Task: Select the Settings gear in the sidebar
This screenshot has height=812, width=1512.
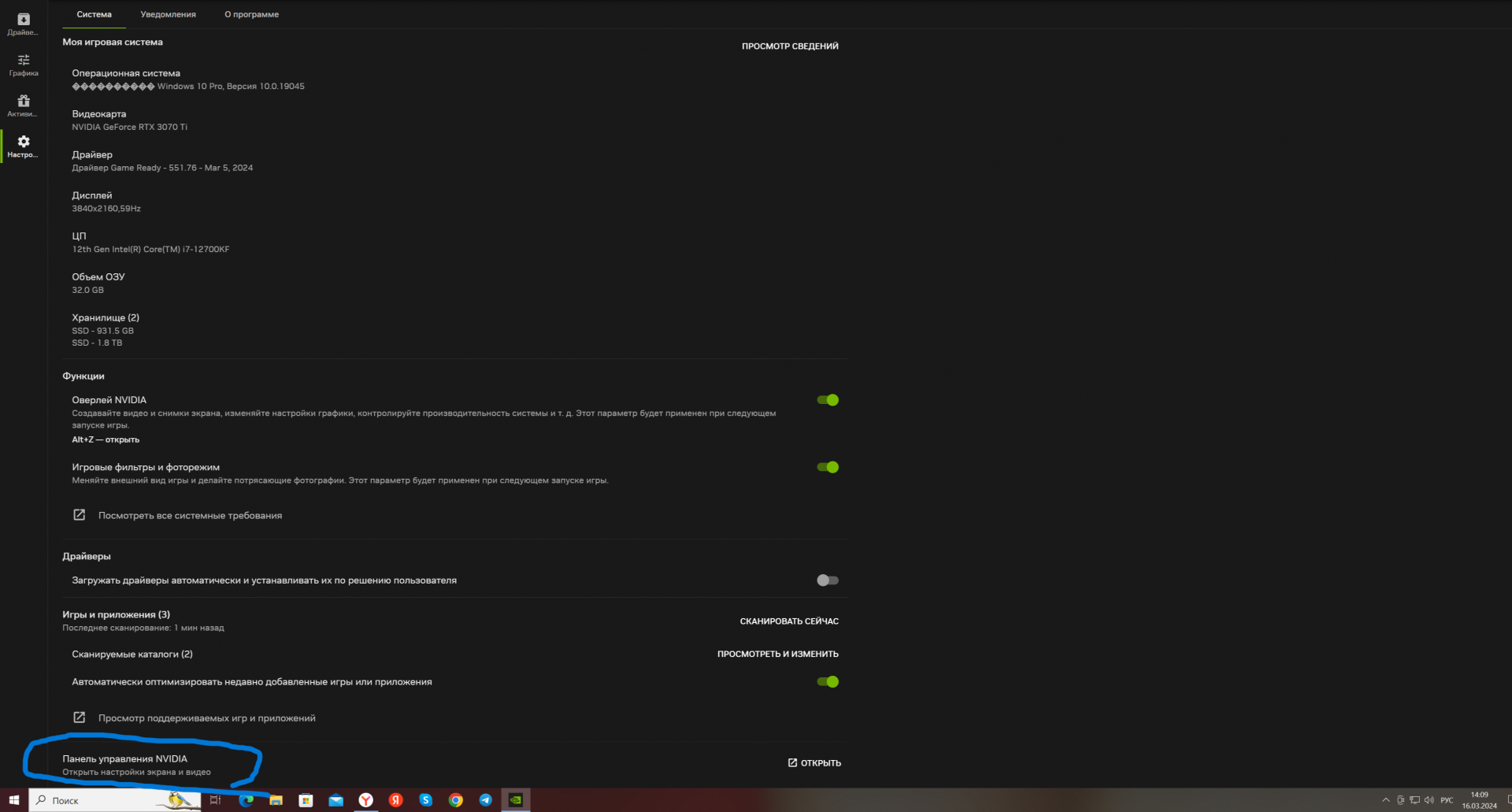Action: coord(23,146)
